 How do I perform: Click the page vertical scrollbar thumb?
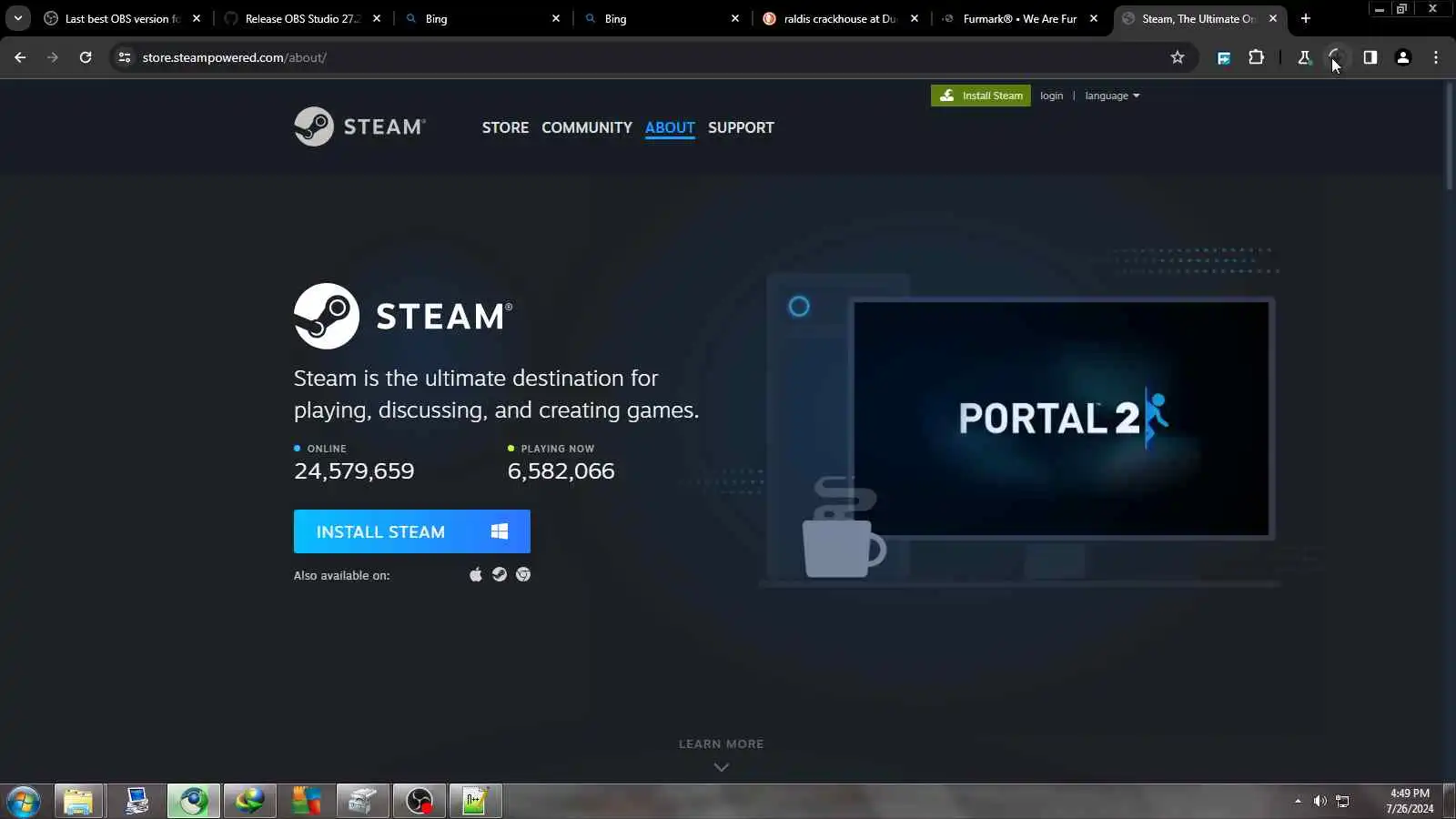[1450, 136]
